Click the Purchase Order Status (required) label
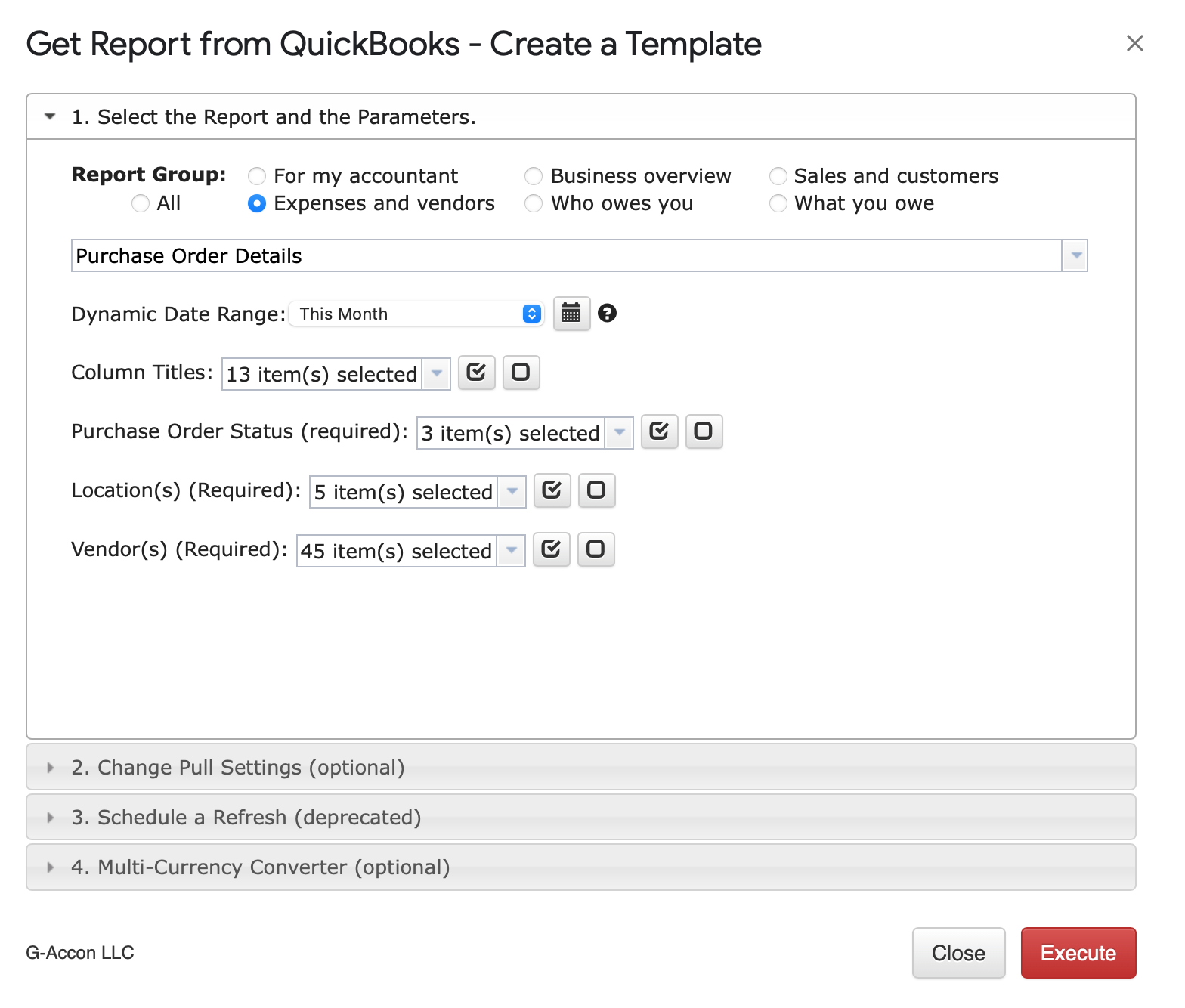 tap(240, 431)
